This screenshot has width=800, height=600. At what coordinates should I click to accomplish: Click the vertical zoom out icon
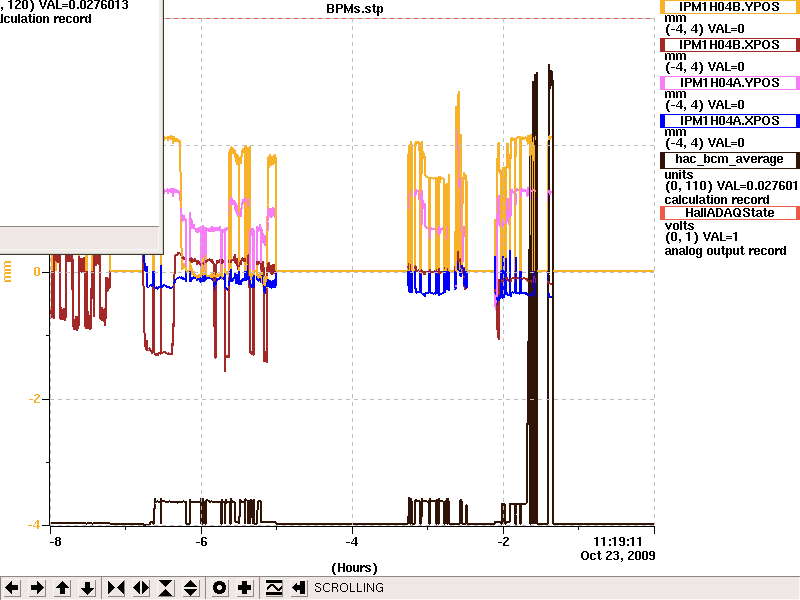(191, 588)
